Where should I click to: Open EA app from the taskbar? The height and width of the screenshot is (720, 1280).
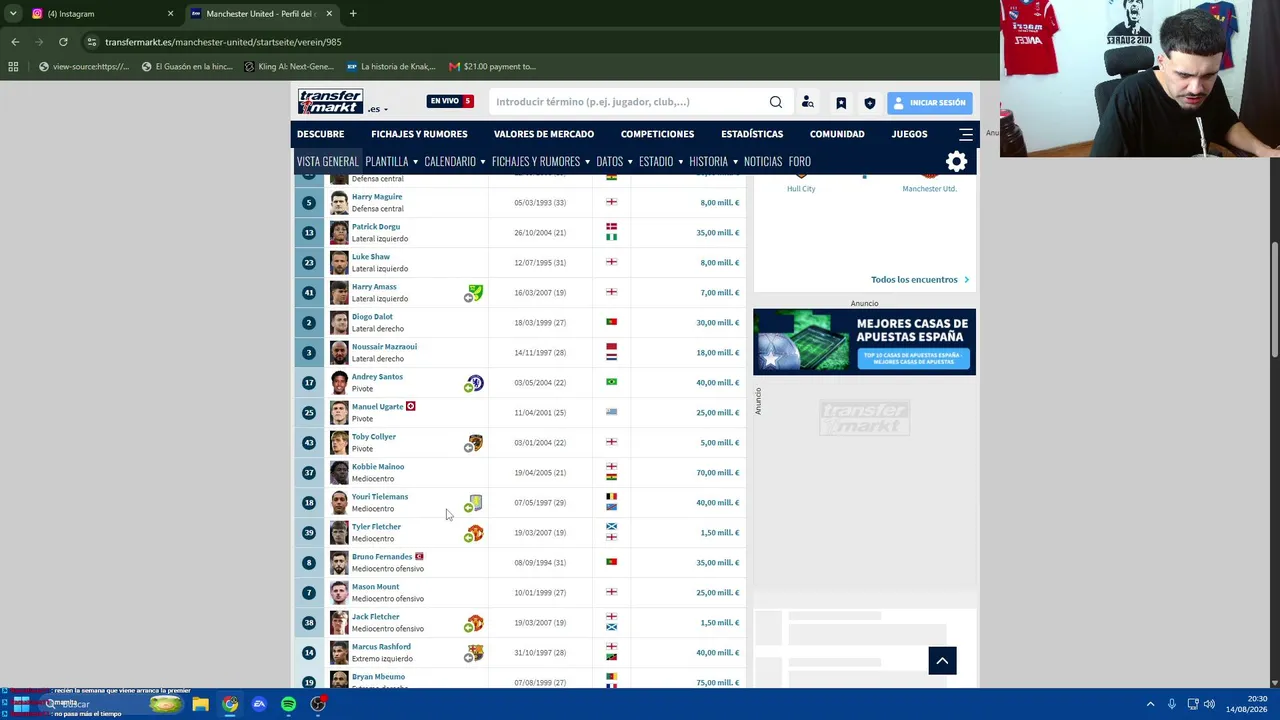tap(259, 704)
